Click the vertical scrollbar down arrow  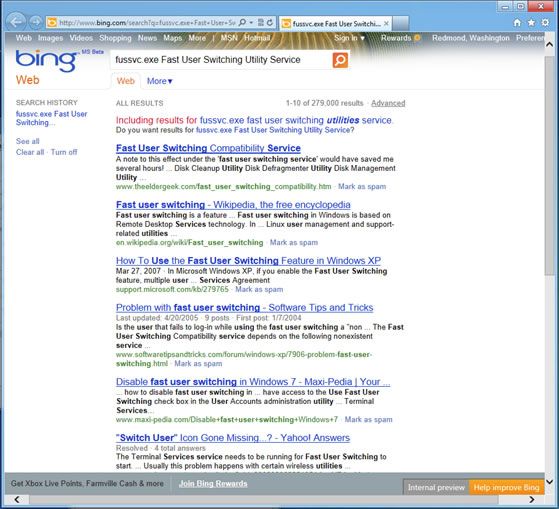coord(550,482)
